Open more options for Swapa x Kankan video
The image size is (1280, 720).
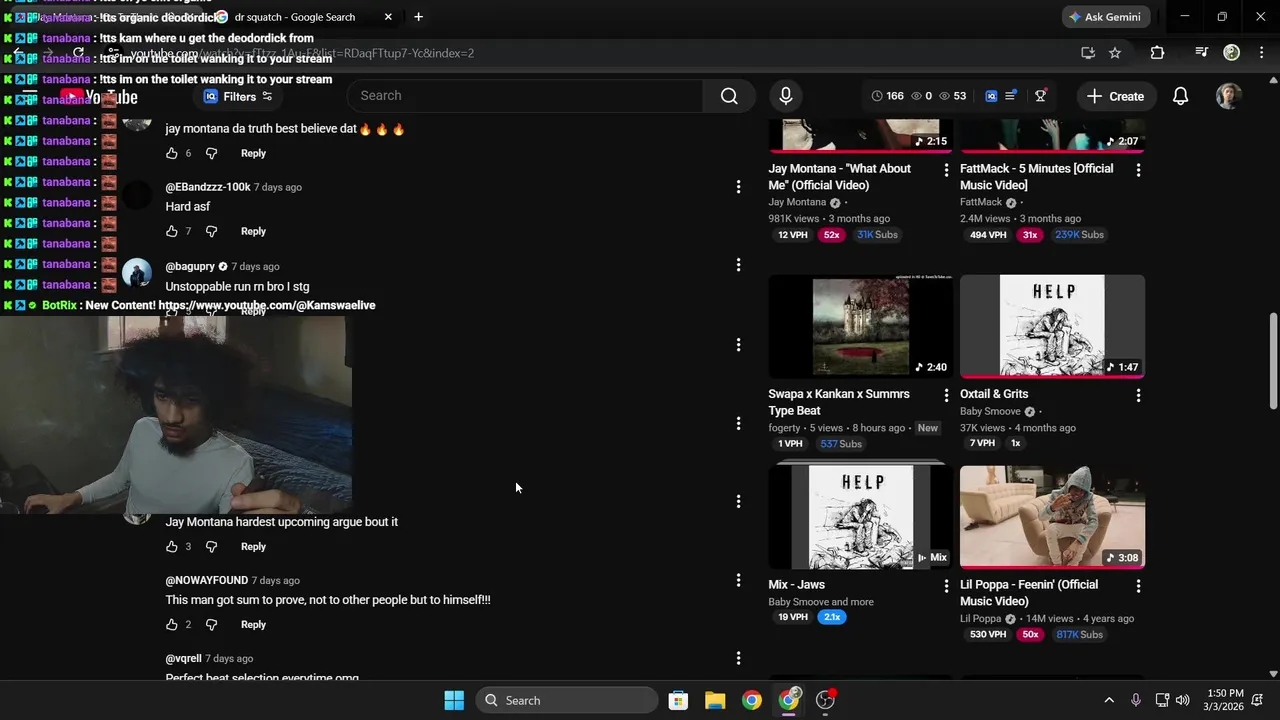pyautogui.click(x=946, y=395)
